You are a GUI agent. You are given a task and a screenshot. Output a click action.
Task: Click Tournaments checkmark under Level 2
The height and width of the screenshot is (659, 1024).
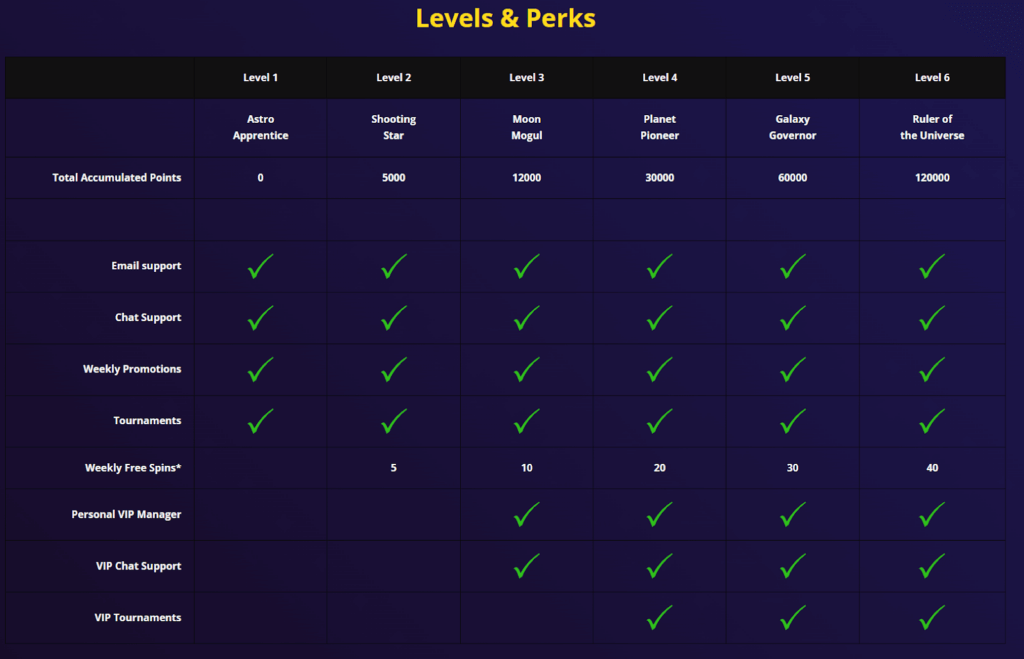(393, 421)
